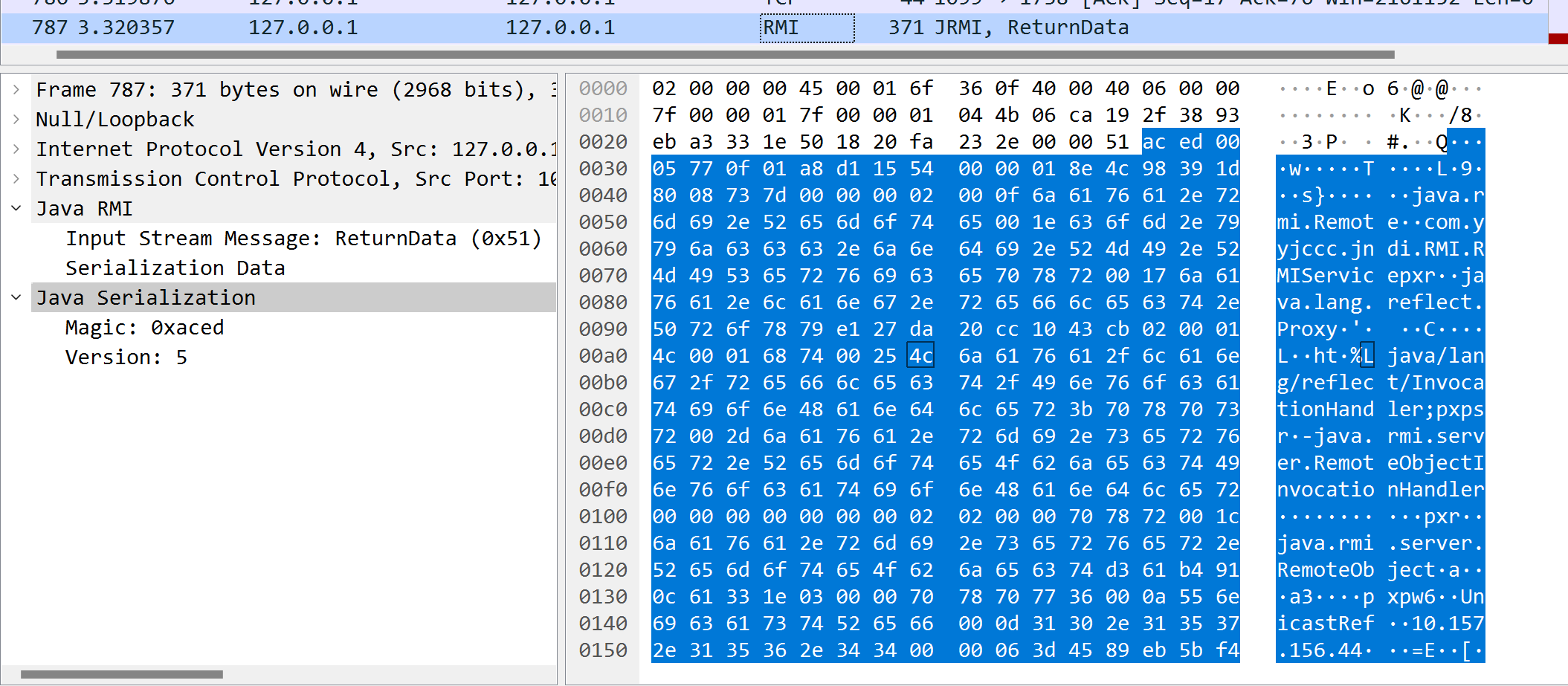This screenshot has width=1568, height=686.
Task: Select the Serialization Data field
Action: point(175,268)
